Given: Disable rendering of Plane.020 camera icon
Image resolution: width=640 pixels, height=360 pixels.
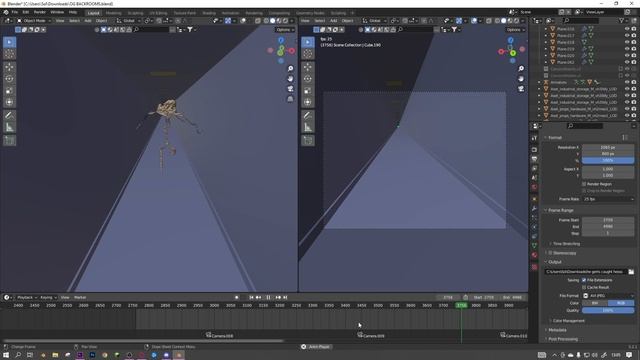Looking at the screenshot, I should pos(634,56).
